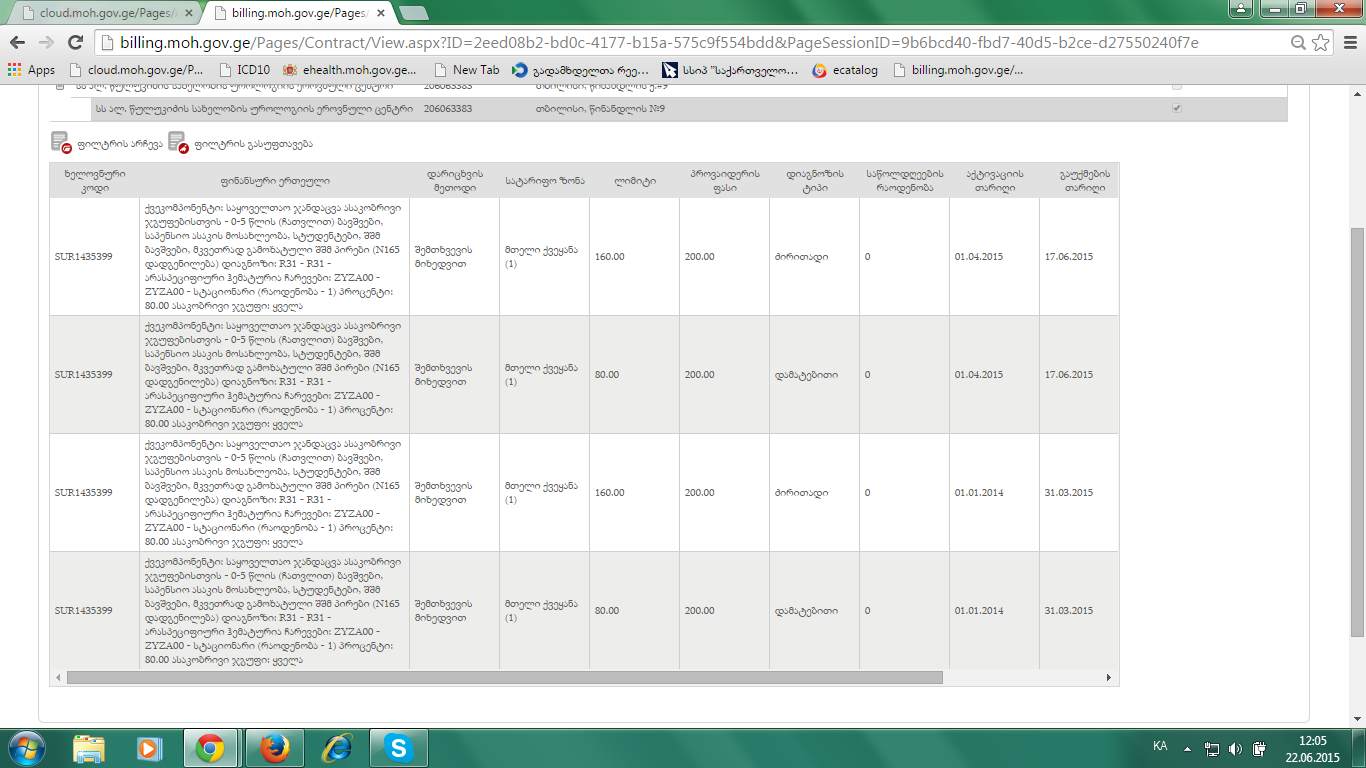1366x768 pixels.
Task: Reload the page with the refresh icon
Action: coord(75,43)
